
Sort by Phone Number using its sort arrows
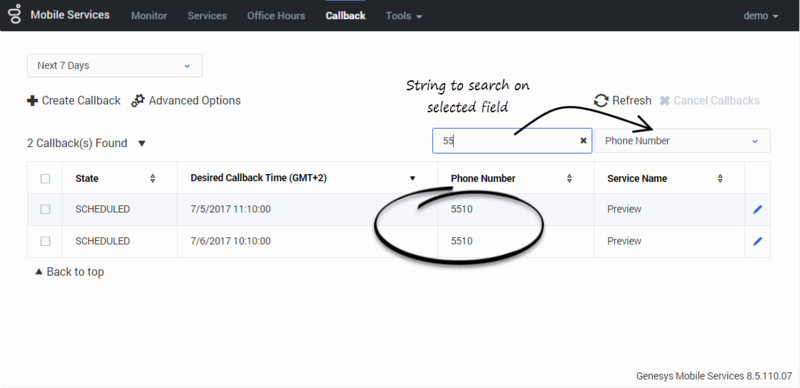coord(569,179)
